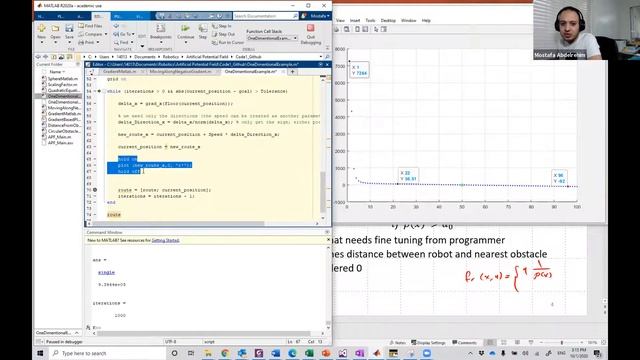Click the Save disk icon

point(69,29)
